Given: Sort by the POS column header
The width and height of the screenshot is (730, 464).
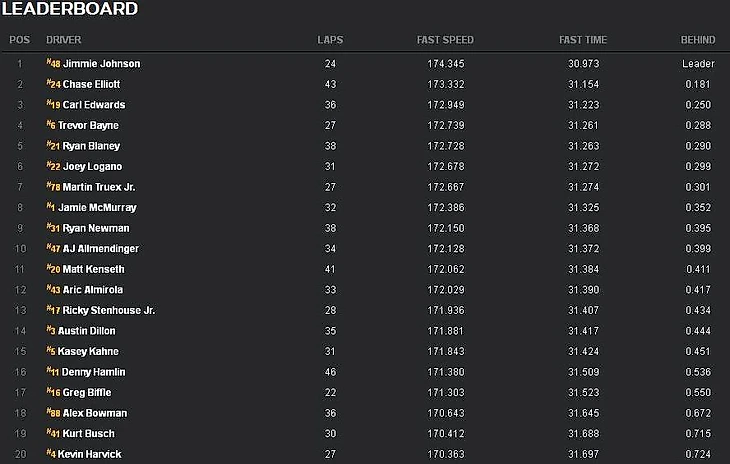Looking at the screenshot, I should point(20,40).
